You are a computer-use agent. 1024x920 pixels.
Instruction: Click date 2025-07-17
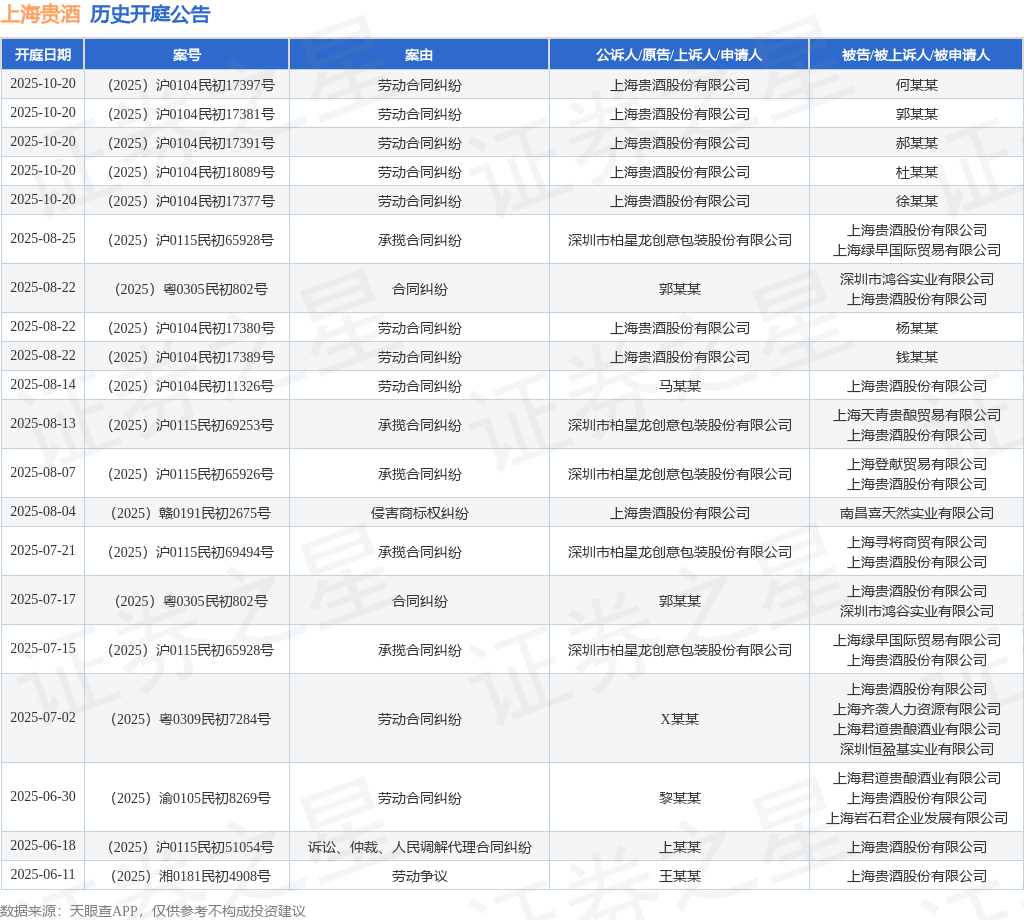pyautogui.click(x=43, y=599)
